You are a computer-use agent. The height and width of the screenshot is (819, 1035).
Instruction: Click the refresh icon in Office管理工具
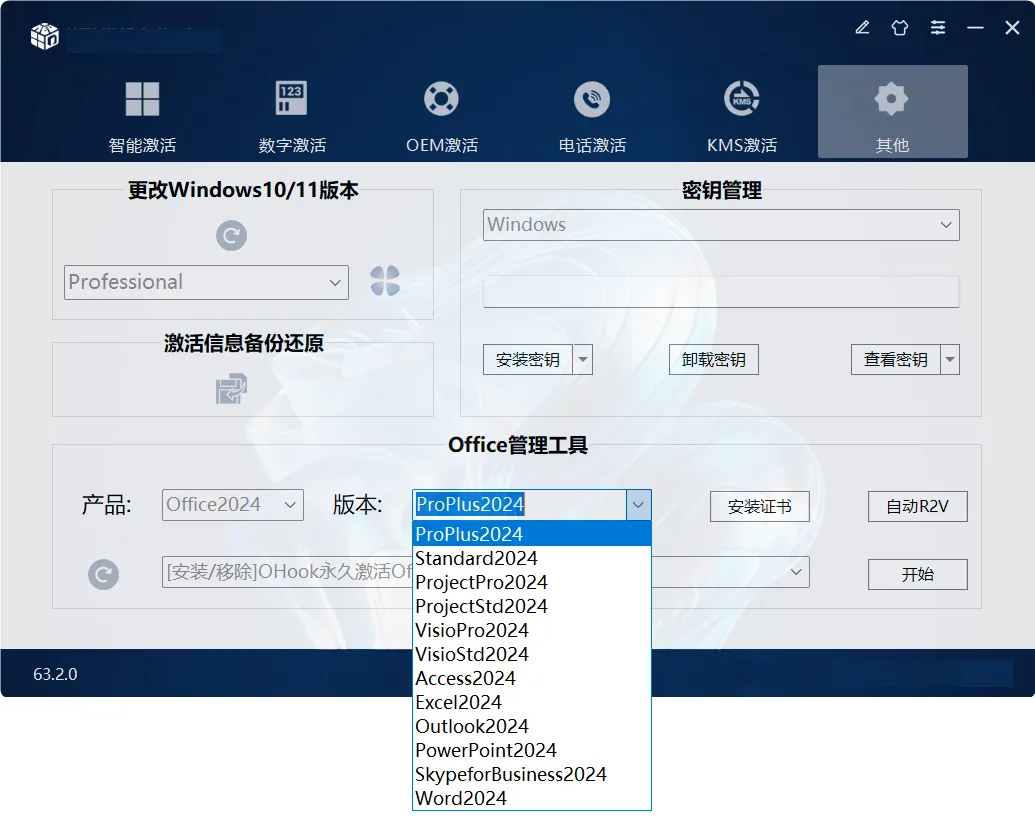(104, 574)
